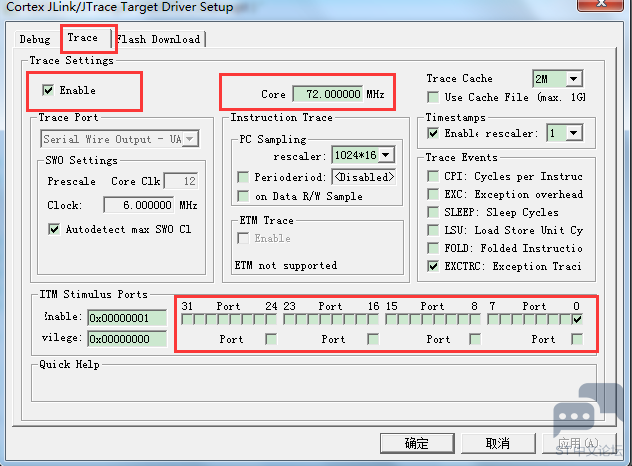Click the SWO Prescaler Core Clk field
Viewport: 632px width, 466px height.
point(181,181)
